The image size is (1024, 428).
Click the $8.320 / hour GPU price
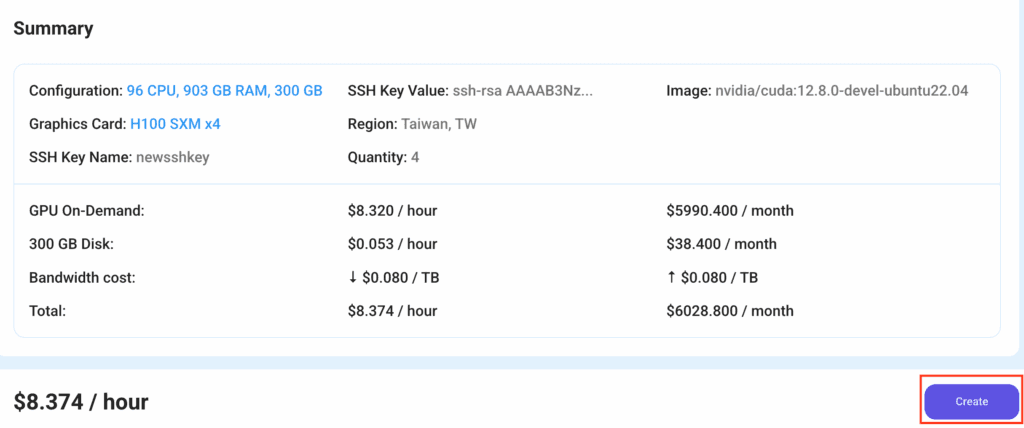pyautogui.click(x=392, y=211)
